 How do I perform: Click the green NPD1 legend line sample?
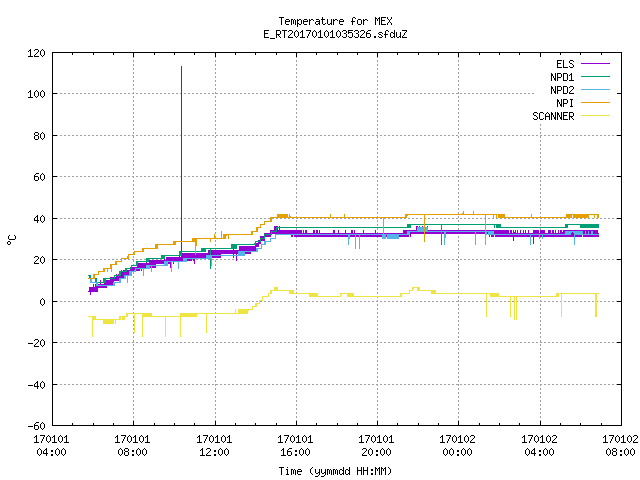(x=595, y=76)
